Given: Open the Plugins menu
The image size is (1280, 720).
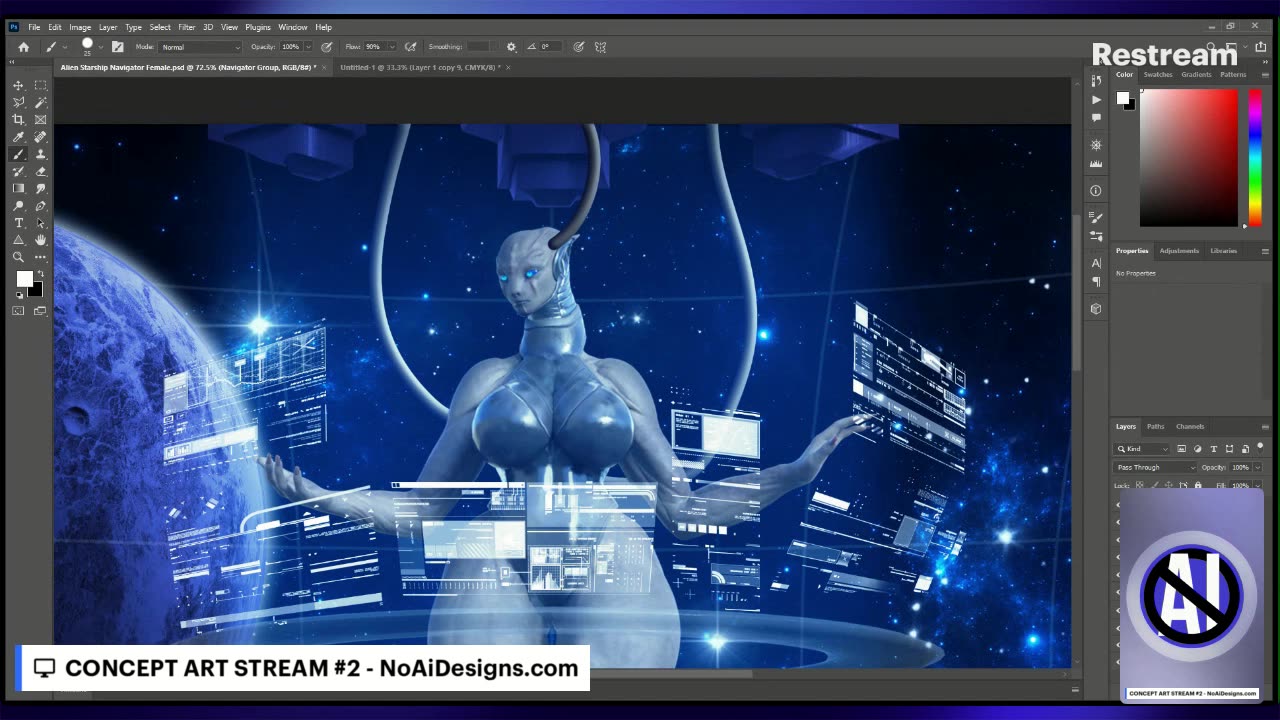Looking at the screenshot, I should (x=258, y=27).
